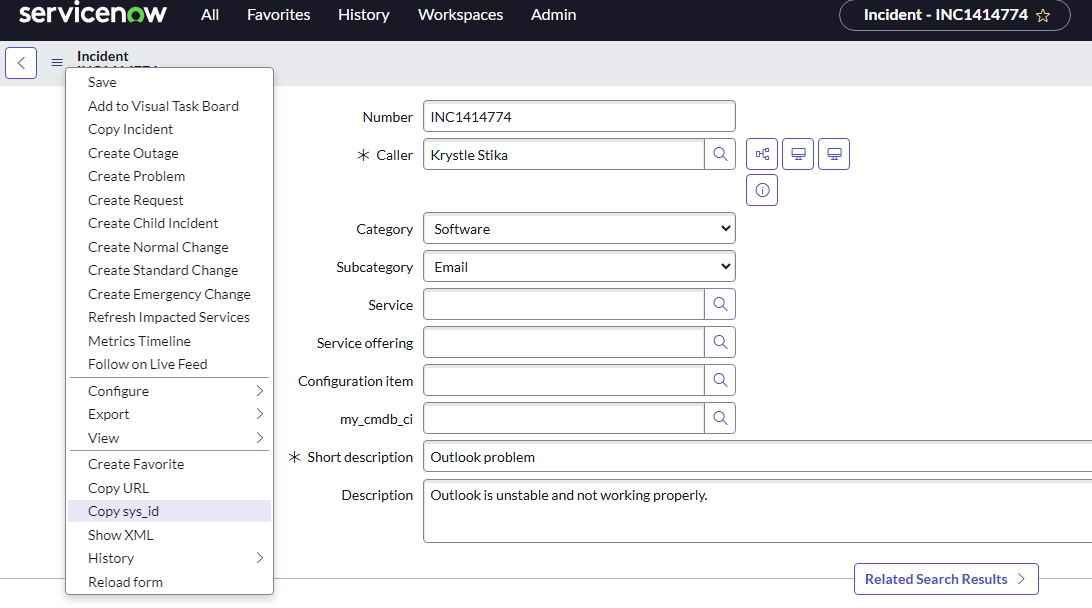Click the Related Search Results button
The height and width of the screenshot is (608, 1092).
pyautogui.click(x=945, y=579)
